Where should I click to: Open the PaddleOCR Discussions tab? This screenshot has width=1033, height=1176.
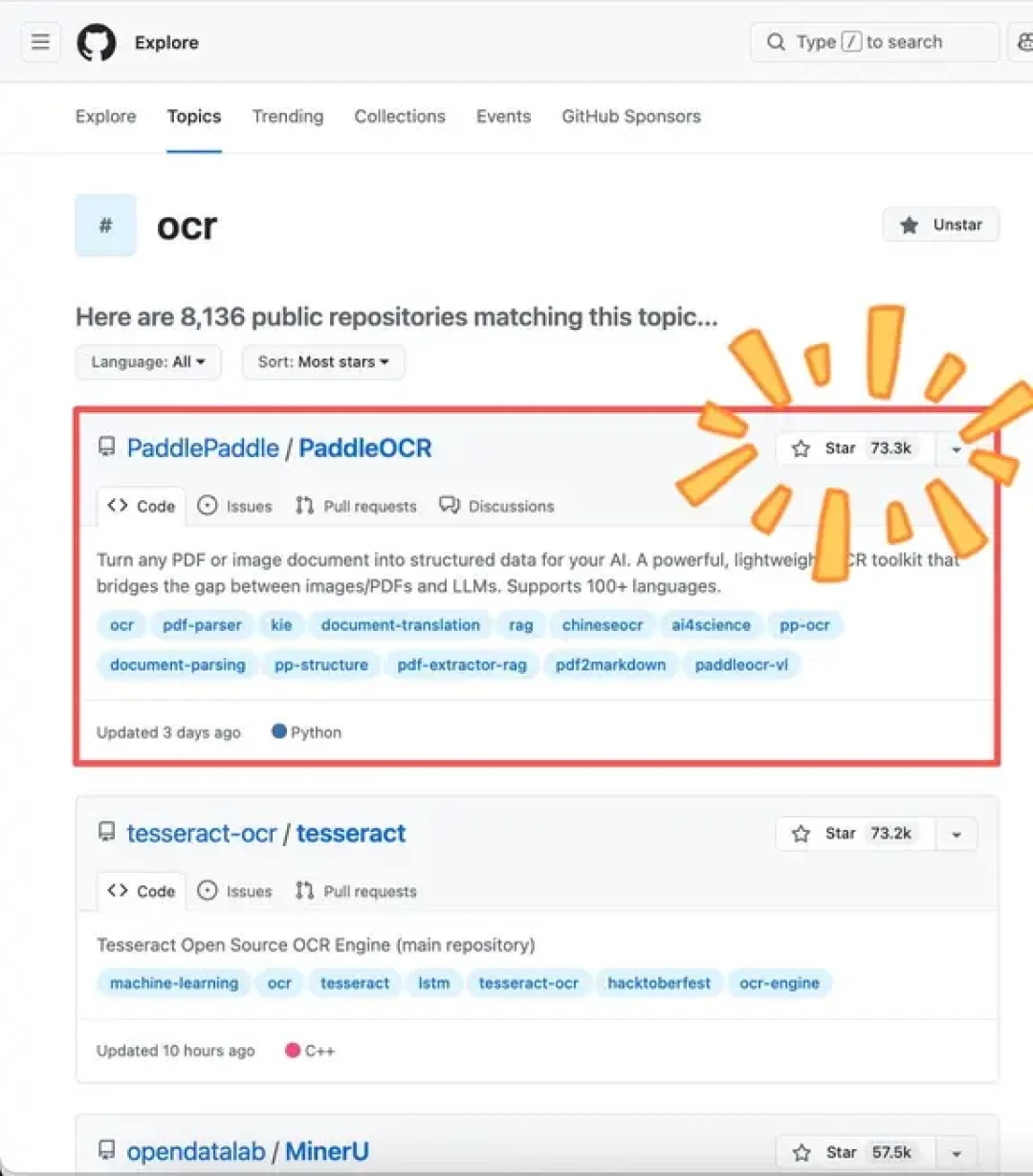click(496, 506)
